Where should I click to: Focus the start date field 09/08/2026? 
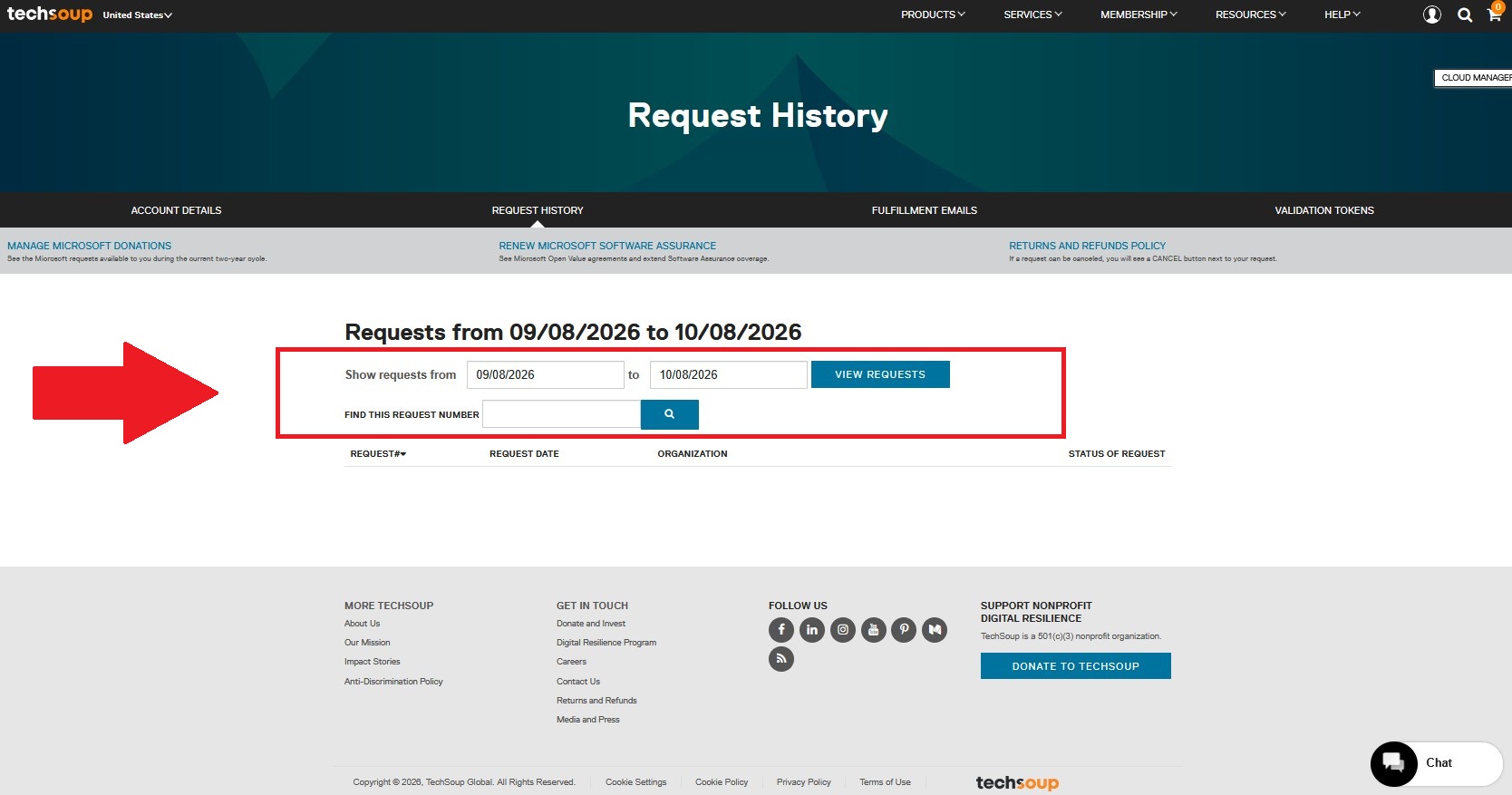pos(545,374)
